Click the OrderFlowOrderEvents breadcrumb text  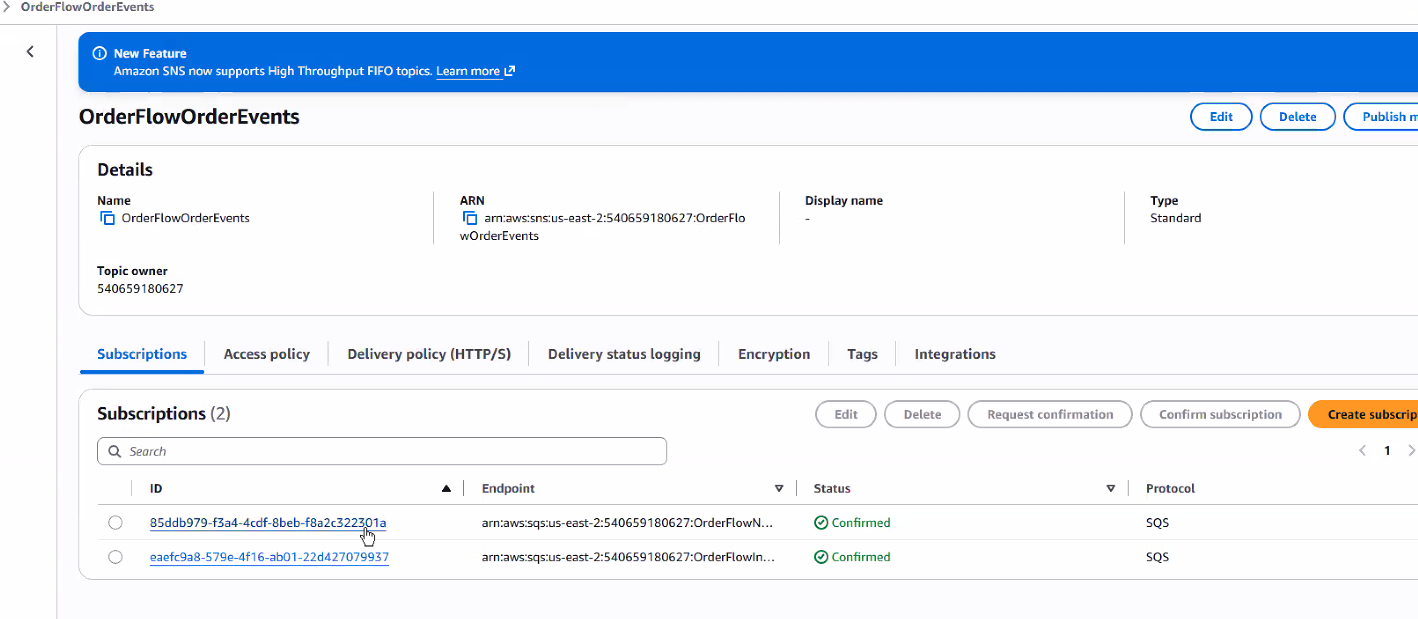[x=87, y=7]
